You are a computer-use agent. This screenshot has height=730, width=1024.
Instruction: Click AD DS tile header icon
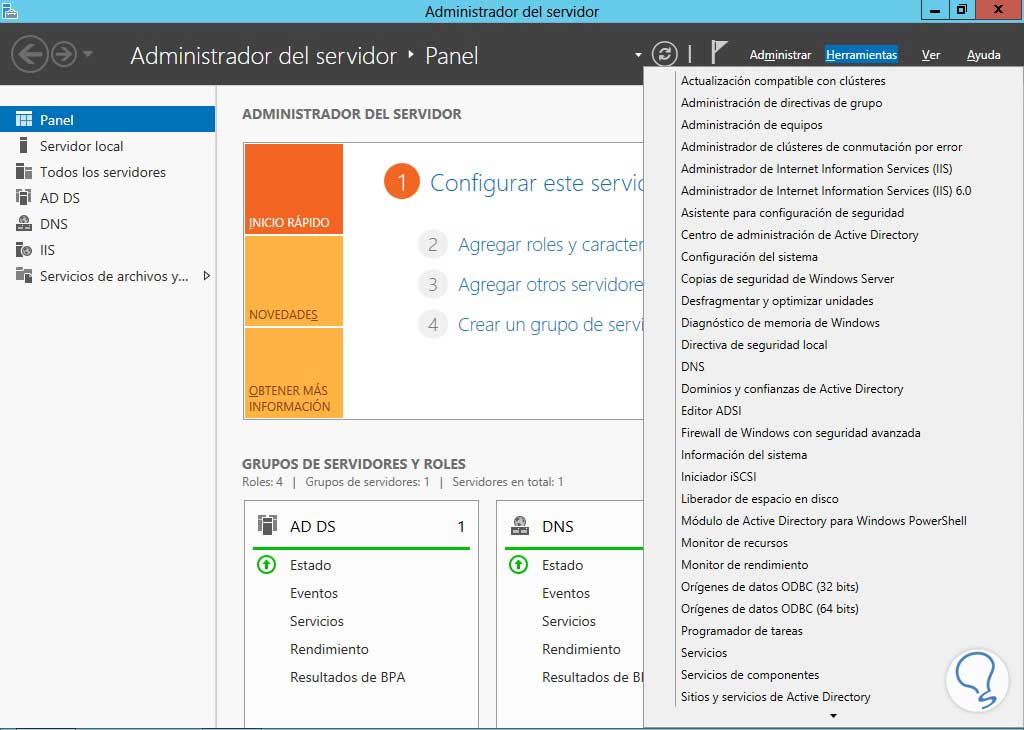coord(268,525)
